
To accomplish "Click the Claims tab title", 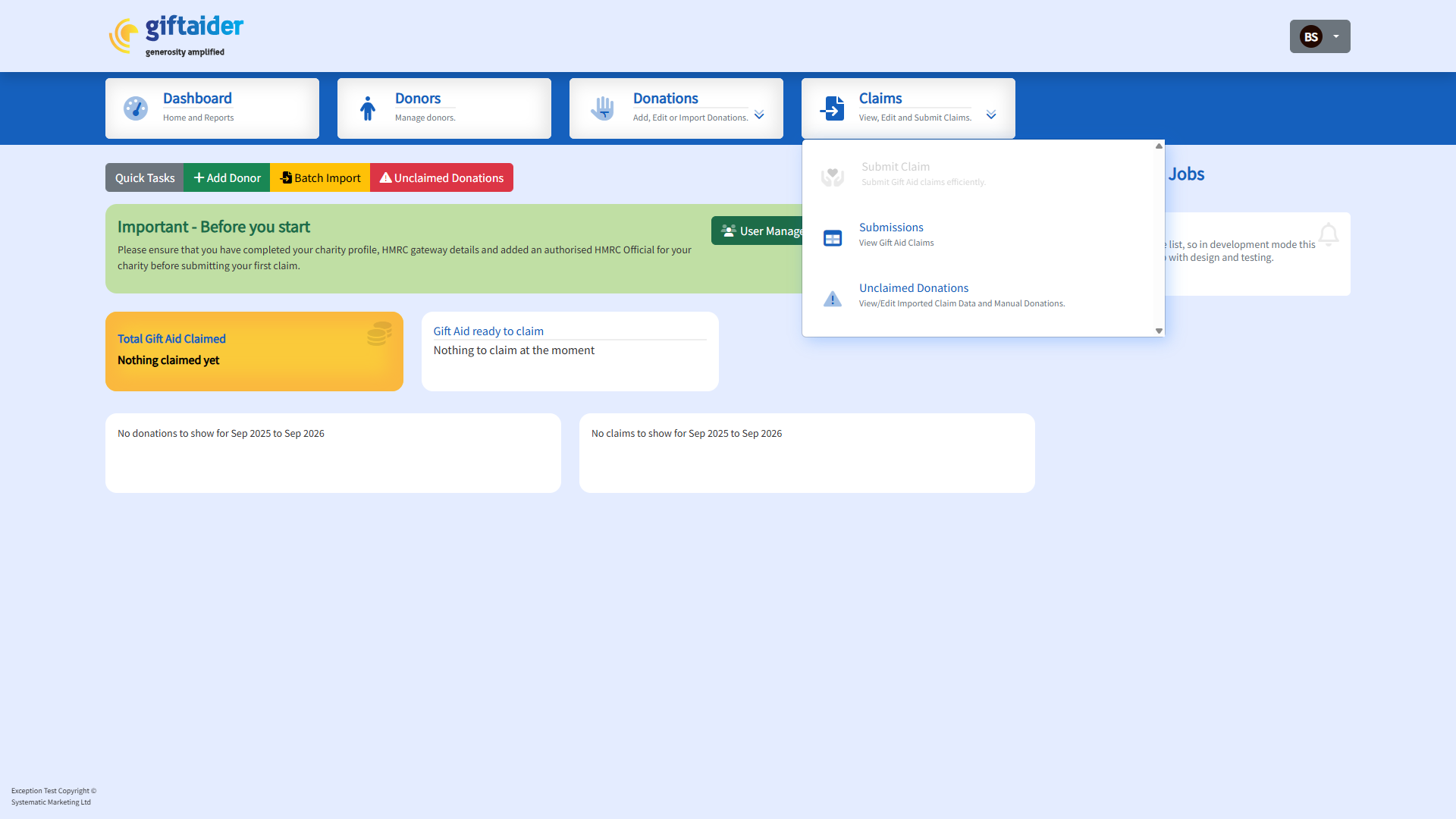I will point(880,99).
